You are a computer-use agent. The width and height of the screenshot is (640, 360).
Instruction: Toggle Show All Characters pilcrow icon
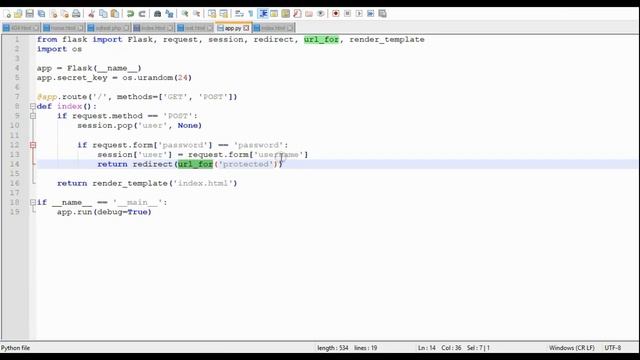tap(250, 14)
